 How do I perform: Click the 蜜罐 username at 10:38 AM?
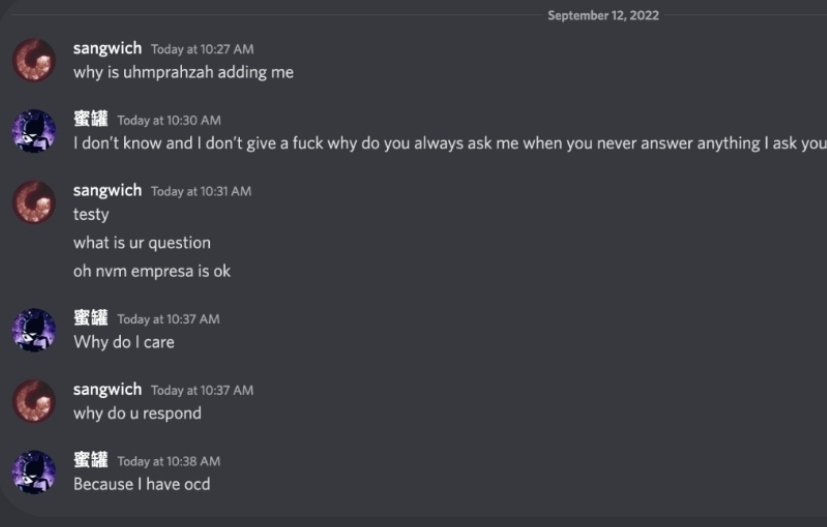point(90,460)
